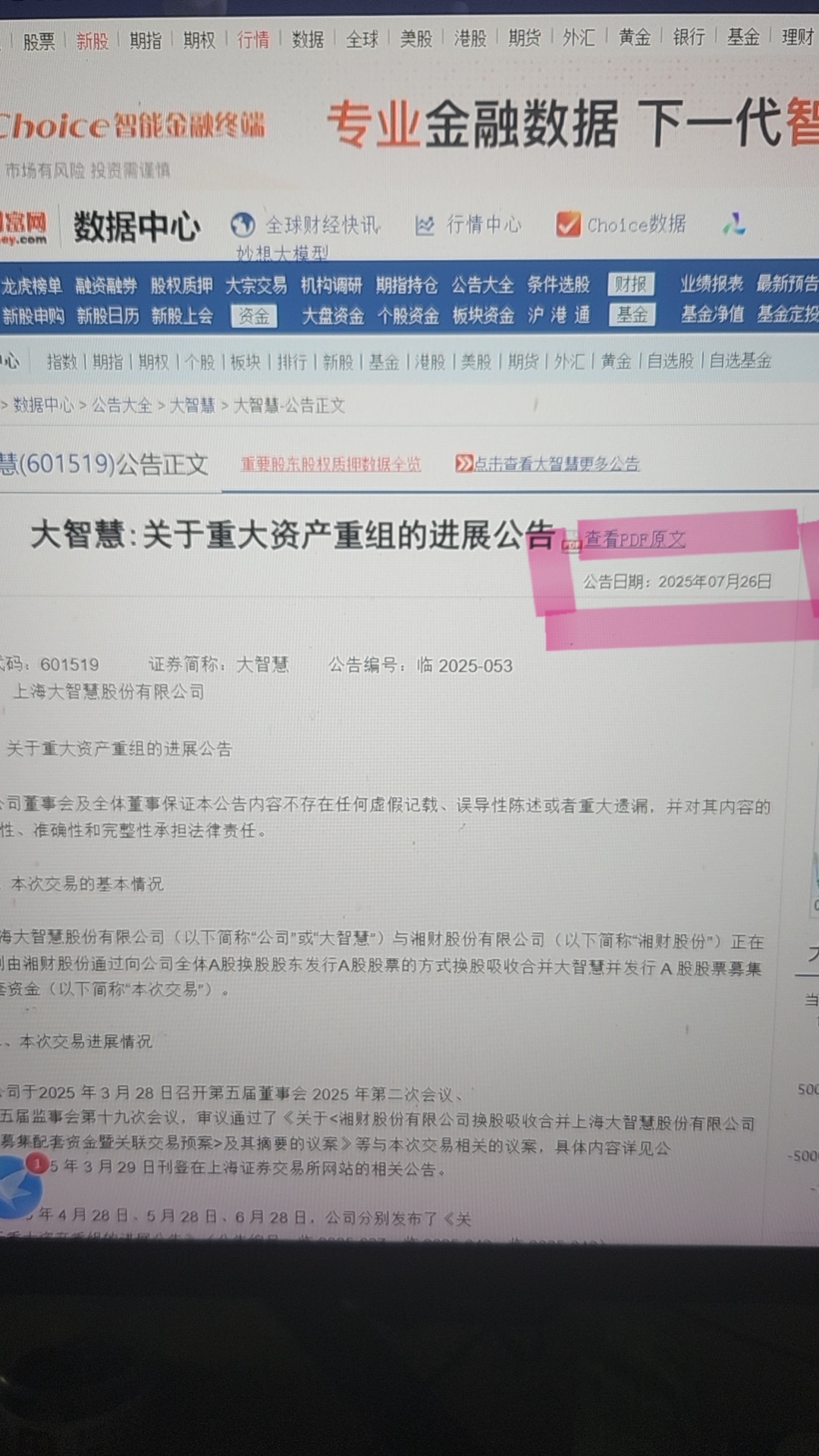Click 新股日历 in the blue menu
The width and height of the screenshot is (819, 1456).
(108, 315)
